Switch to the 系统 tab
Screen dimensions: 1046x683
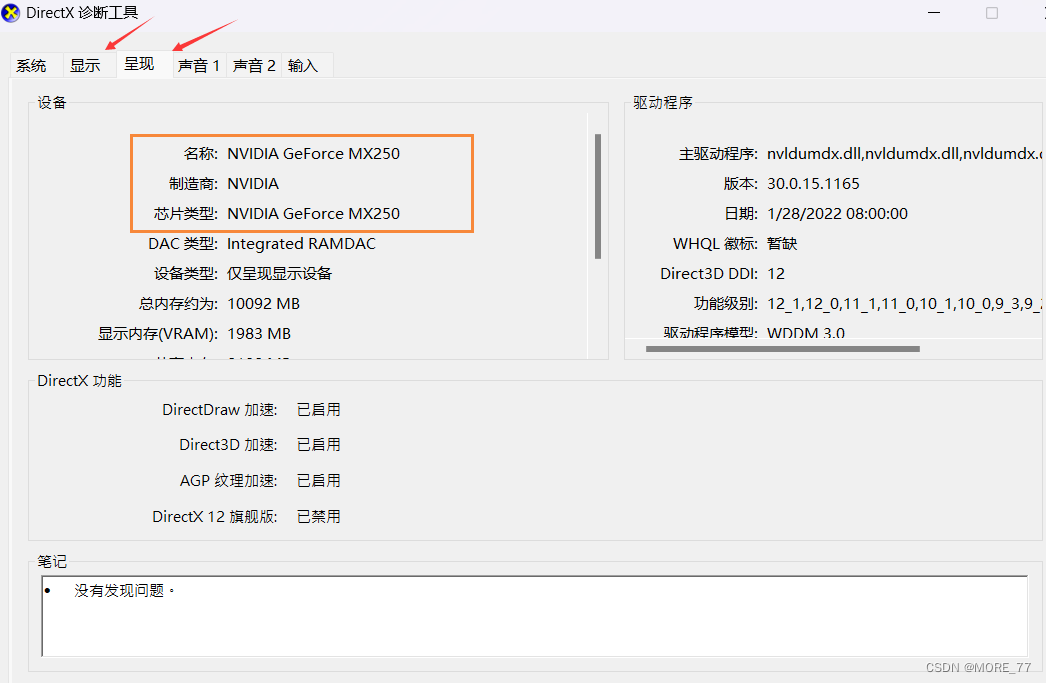[x=31, y=65]
